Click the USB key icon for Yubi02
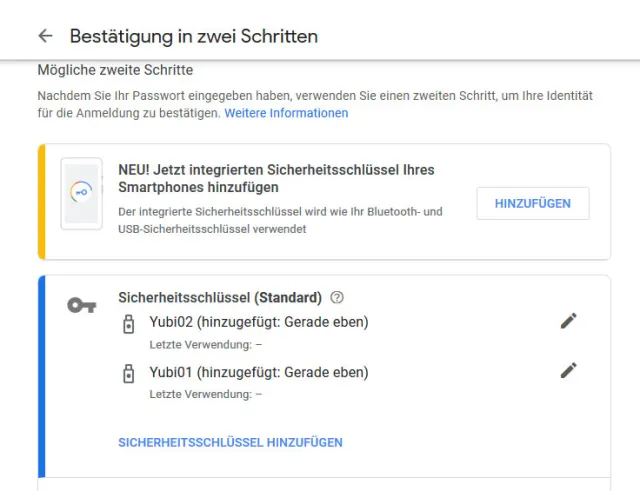This screenshot has height=491, width=640. pos(128,324)
